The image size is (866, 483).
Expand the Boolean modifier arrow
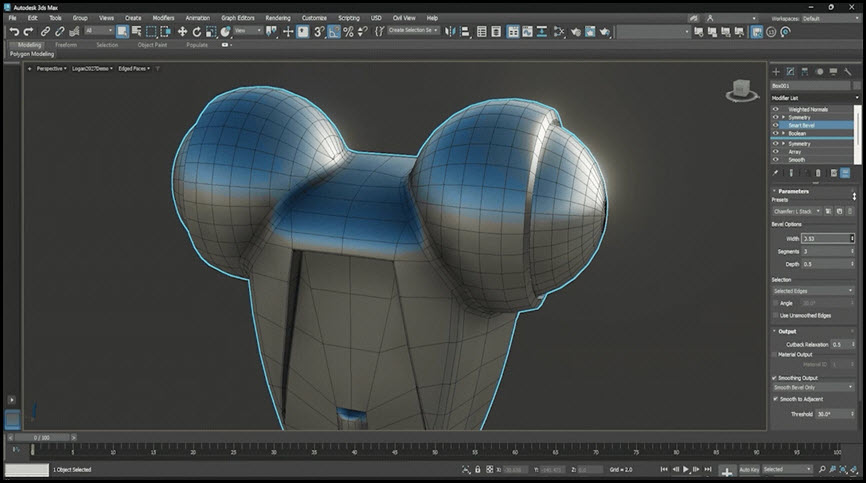coord(784,133)
